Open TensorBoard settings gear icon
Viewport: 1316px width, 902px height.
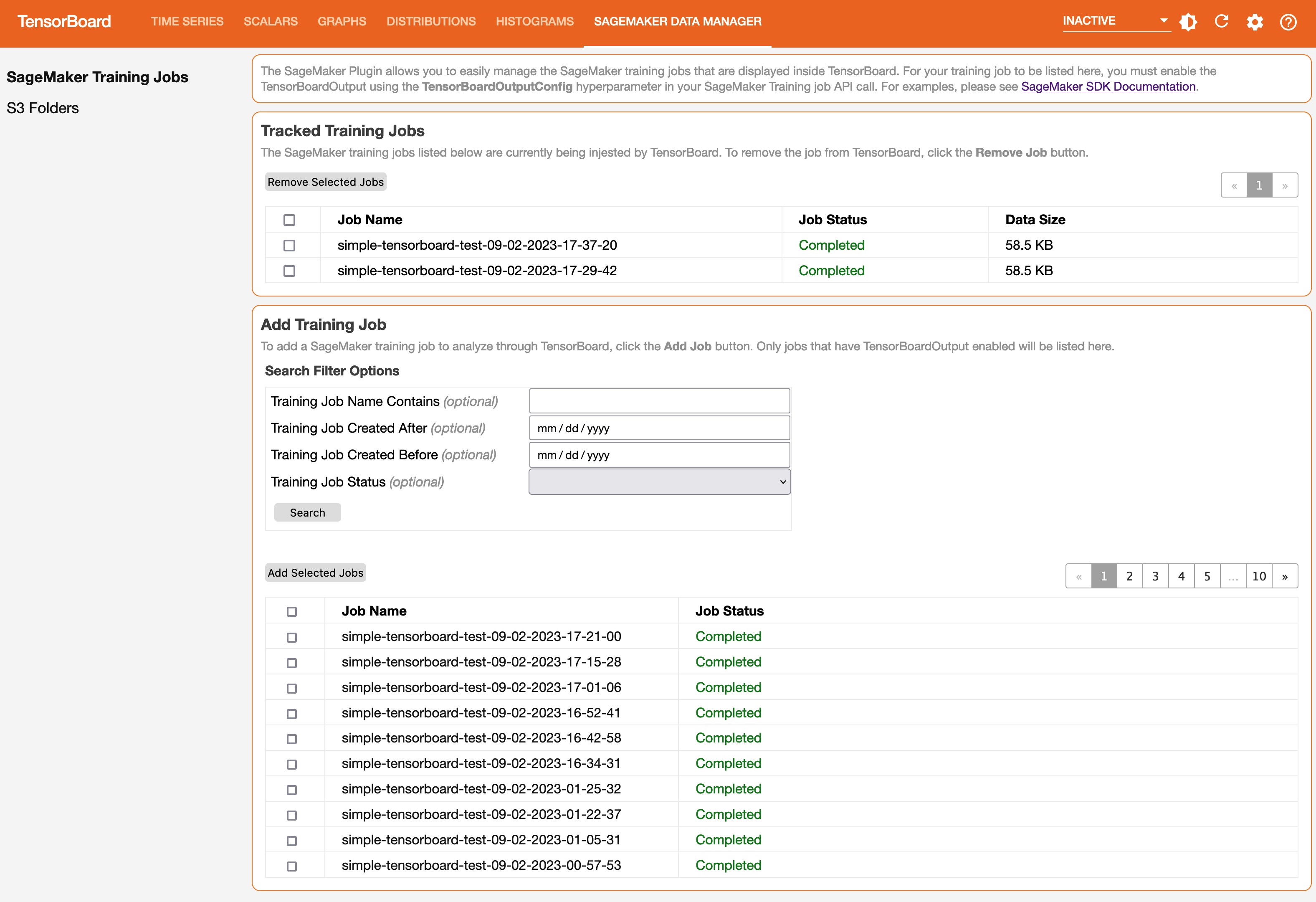(x=1255, y=22)
